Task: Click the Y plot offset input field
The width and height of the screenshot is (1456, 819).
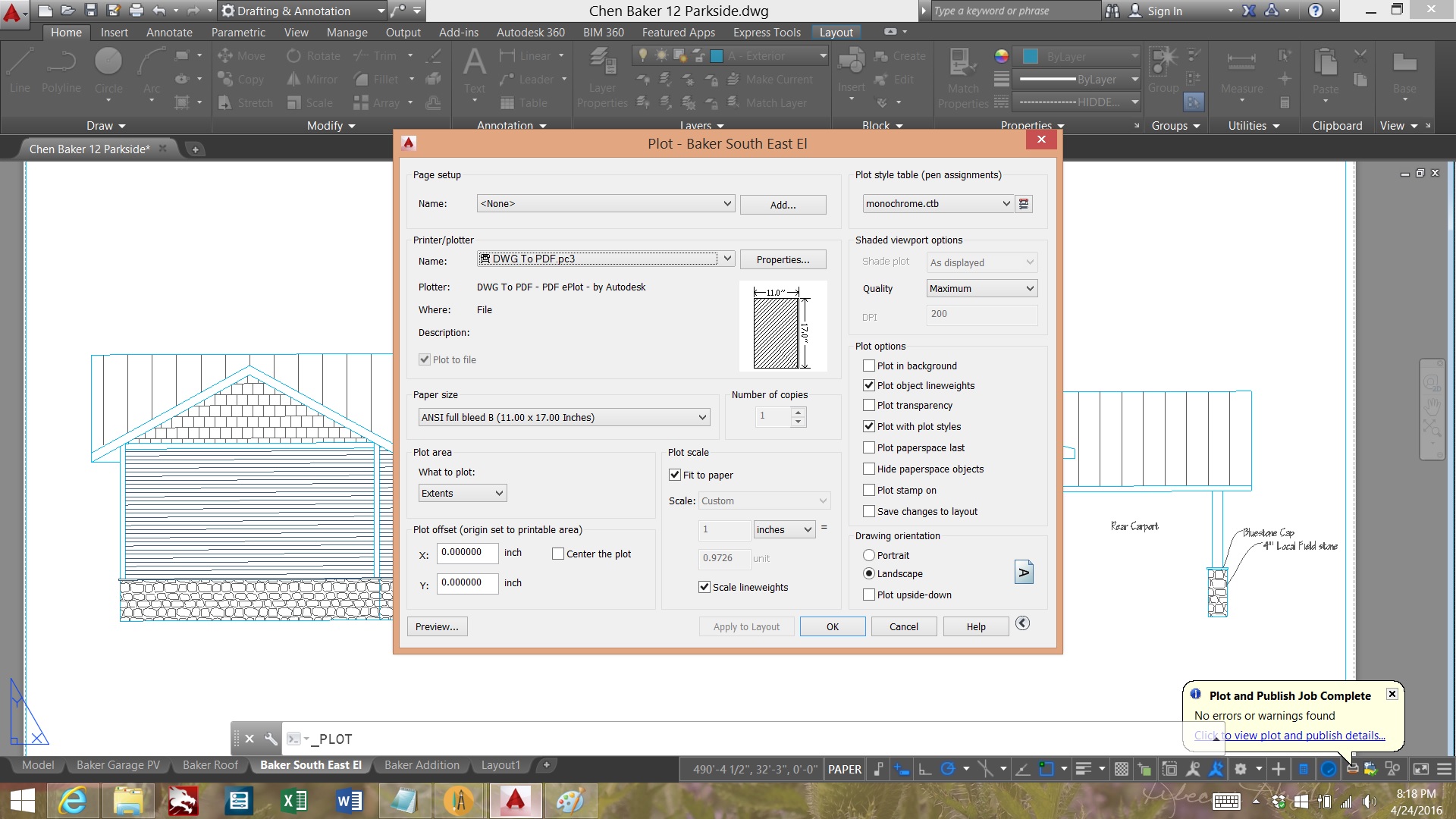Action: pyautogui.click(x=467, y=582)
